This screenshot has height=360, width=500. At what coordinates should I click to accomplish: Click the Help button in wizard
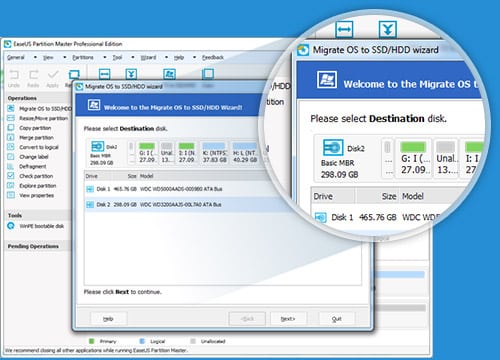click(x=109, y=319)
